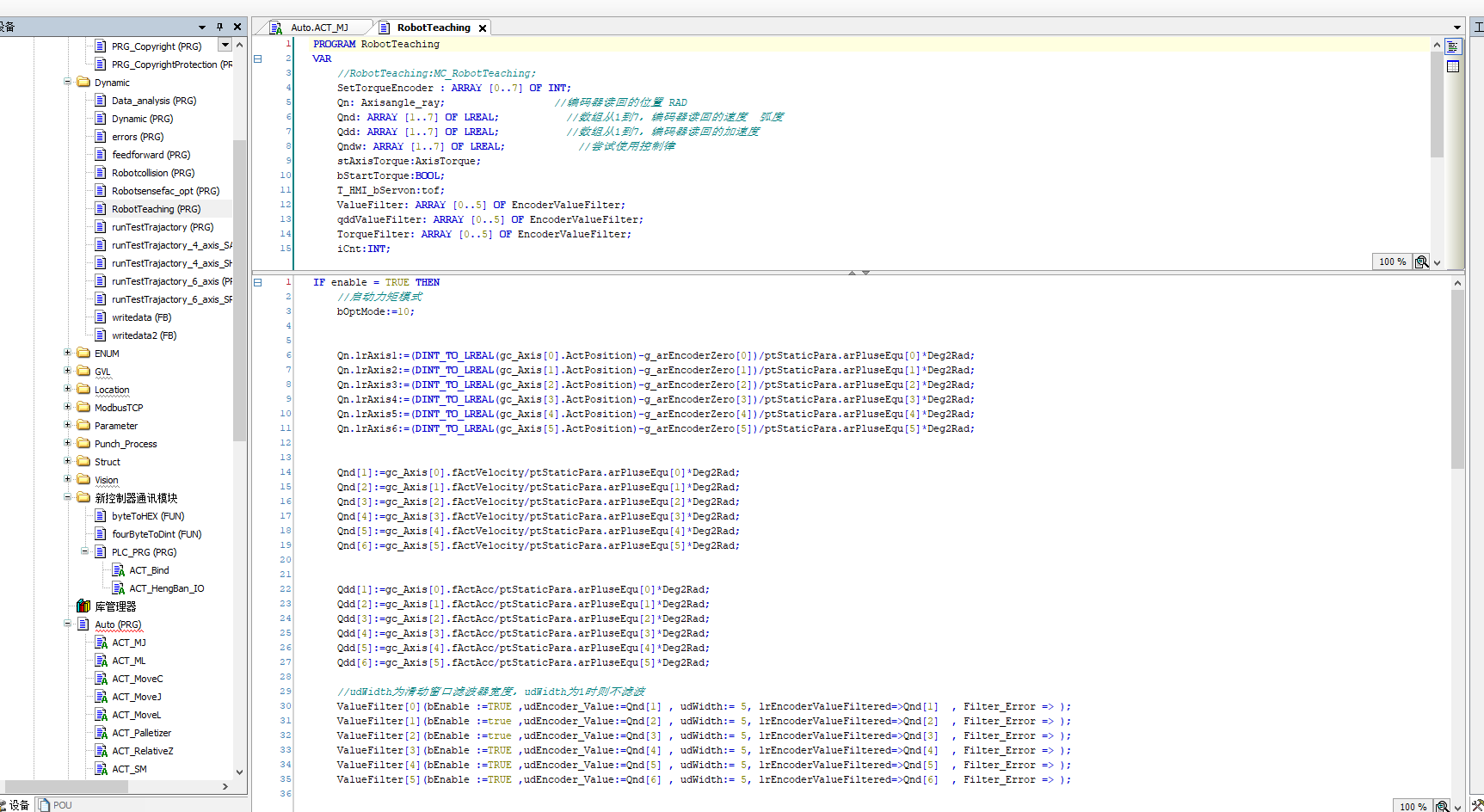The width and height of the screenshot is (1484, 812).
Task: Click the declaration pane zoom magnifier icon
Action: 1421,261
